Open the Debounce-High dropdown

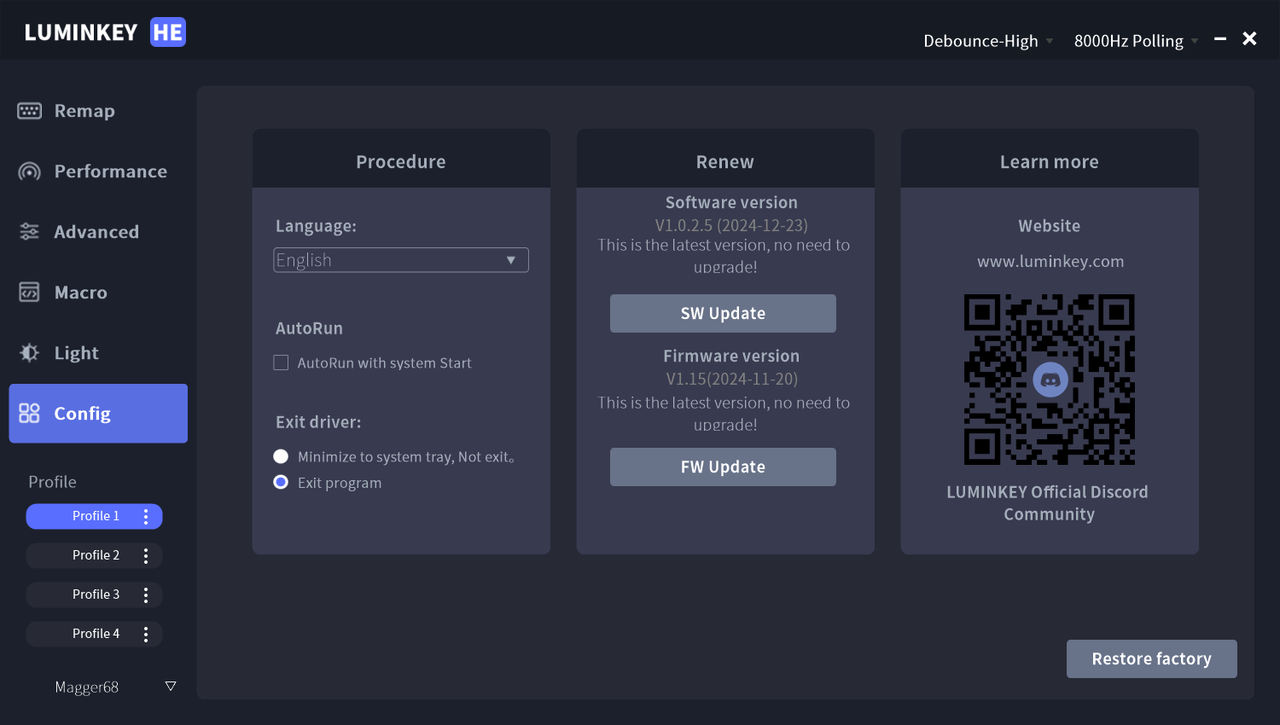tap(988, 41)
